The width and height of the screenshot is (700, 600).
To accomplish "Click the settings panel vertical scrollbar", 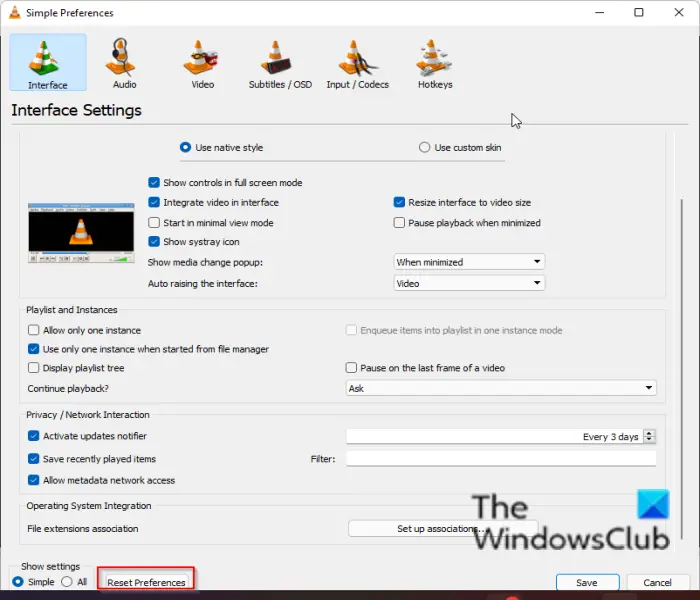I will point(682,368).
